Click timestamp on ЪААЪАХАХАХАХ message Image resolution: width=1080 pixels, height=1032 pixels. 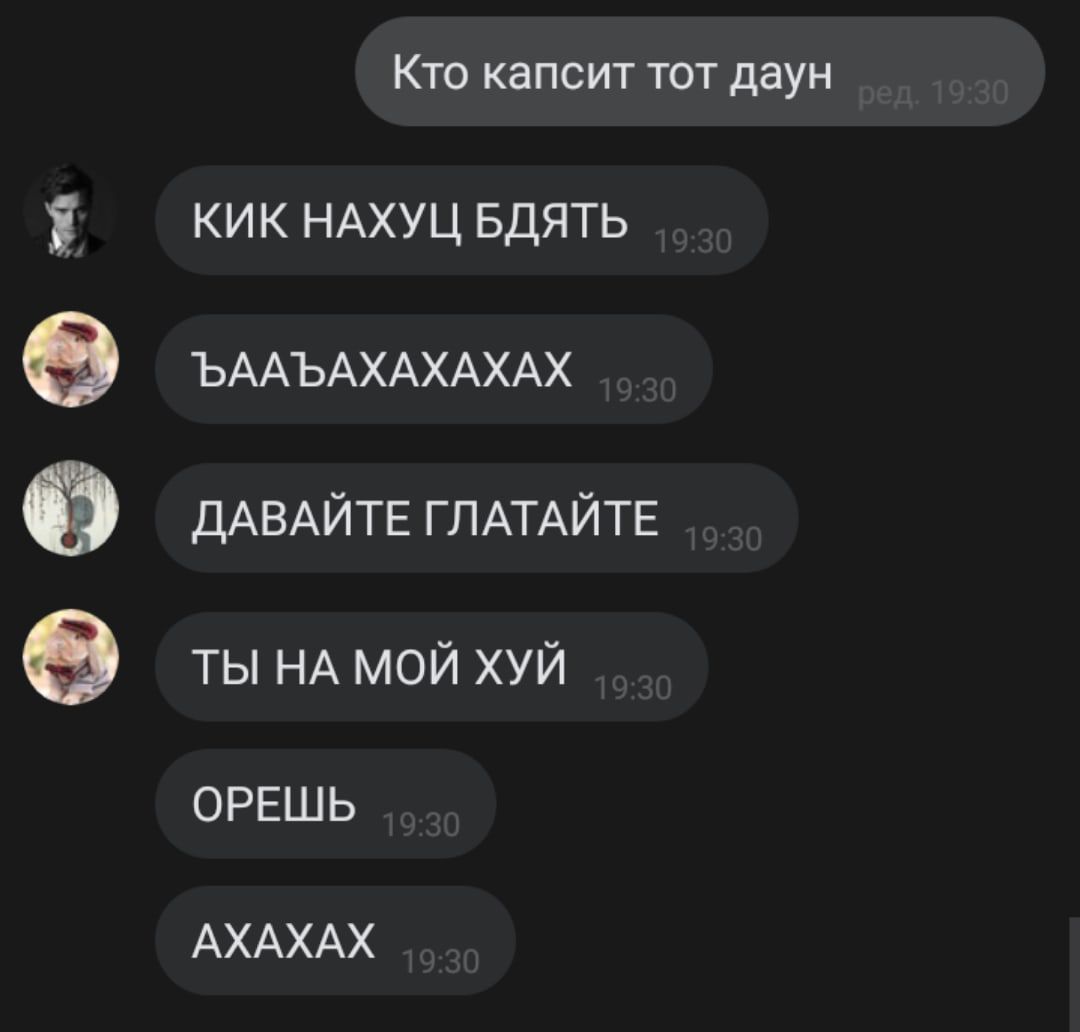click(x=638, y=391)
